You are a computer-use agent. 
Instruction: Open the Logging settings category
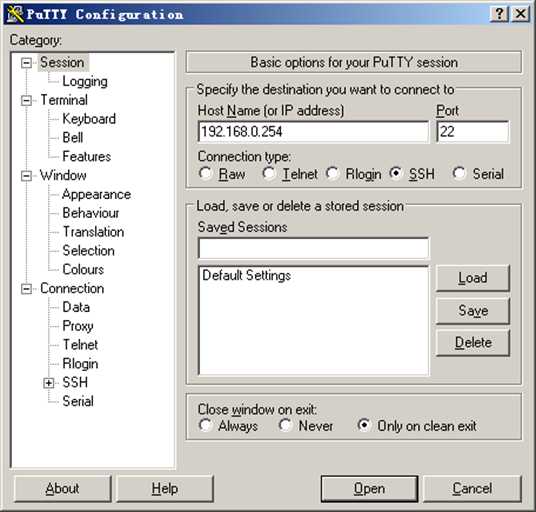click(85, 81)
